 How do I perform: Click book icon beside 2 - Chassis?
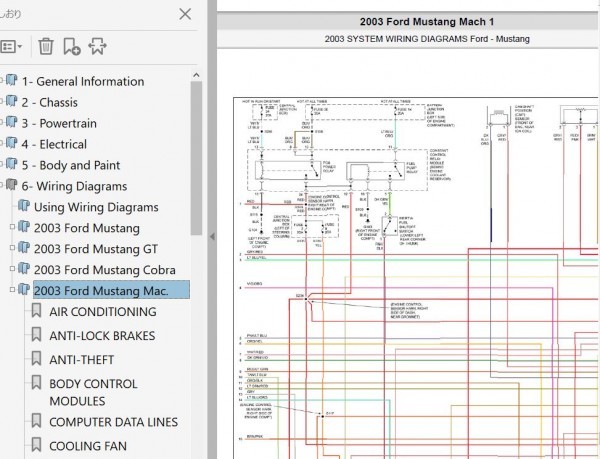12,101
